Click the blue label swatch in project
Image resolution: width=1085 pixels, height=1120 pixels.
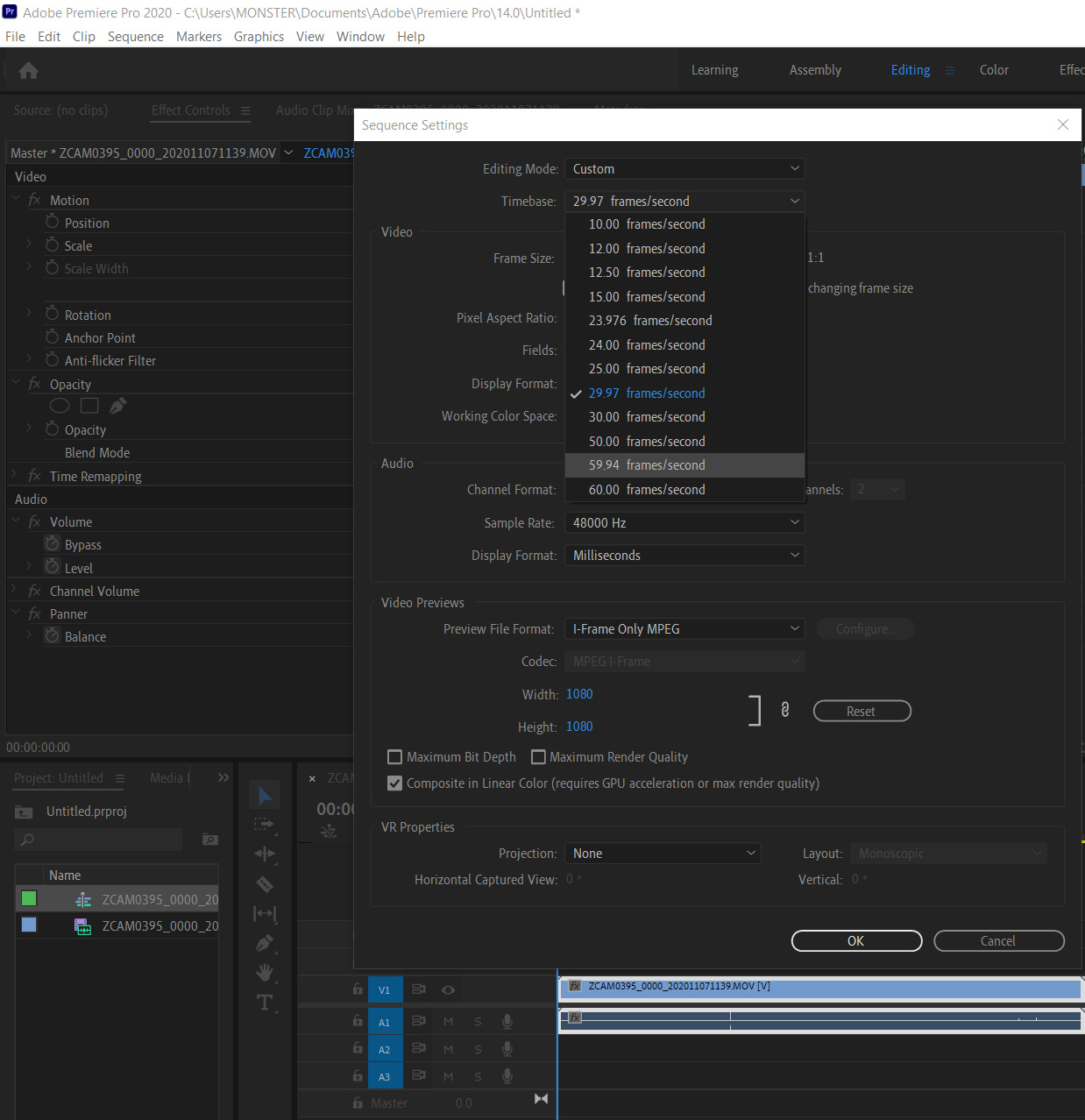point(29,925)
